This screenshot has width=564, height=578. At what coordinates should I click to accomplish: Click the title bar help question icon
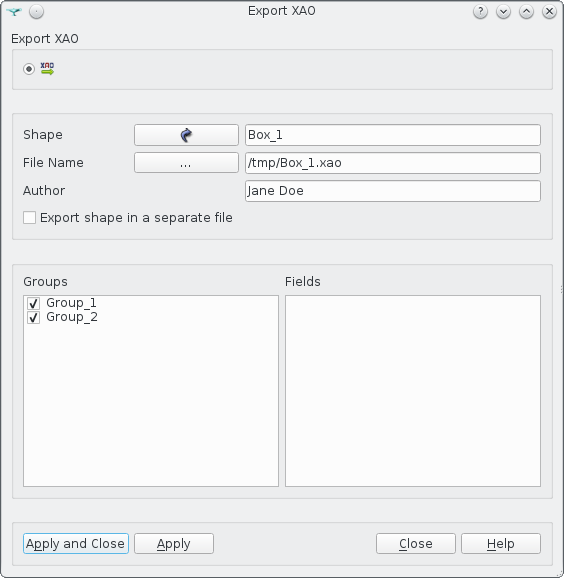480,12
